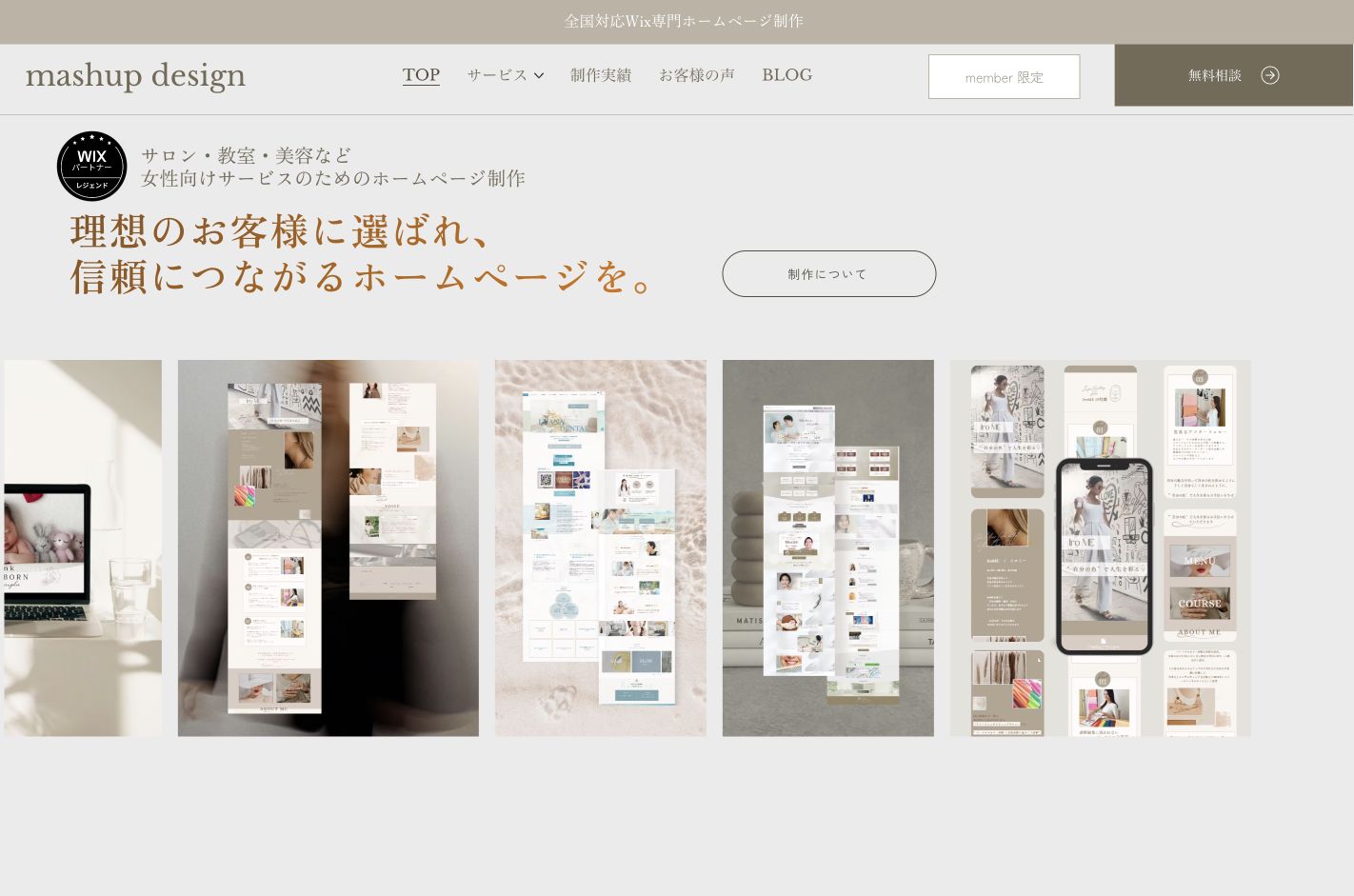Open the dental site sand-background thumbnail

[x=601, y=548]
